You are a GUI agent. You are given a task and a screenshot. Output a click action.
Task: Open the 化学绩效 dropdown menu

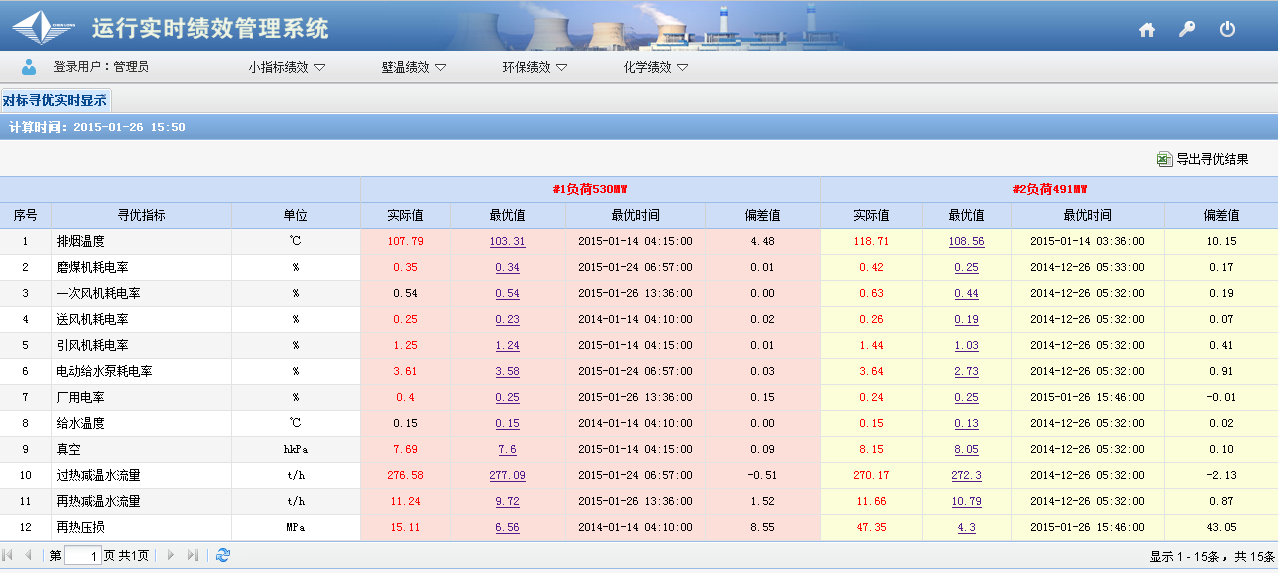656,68
